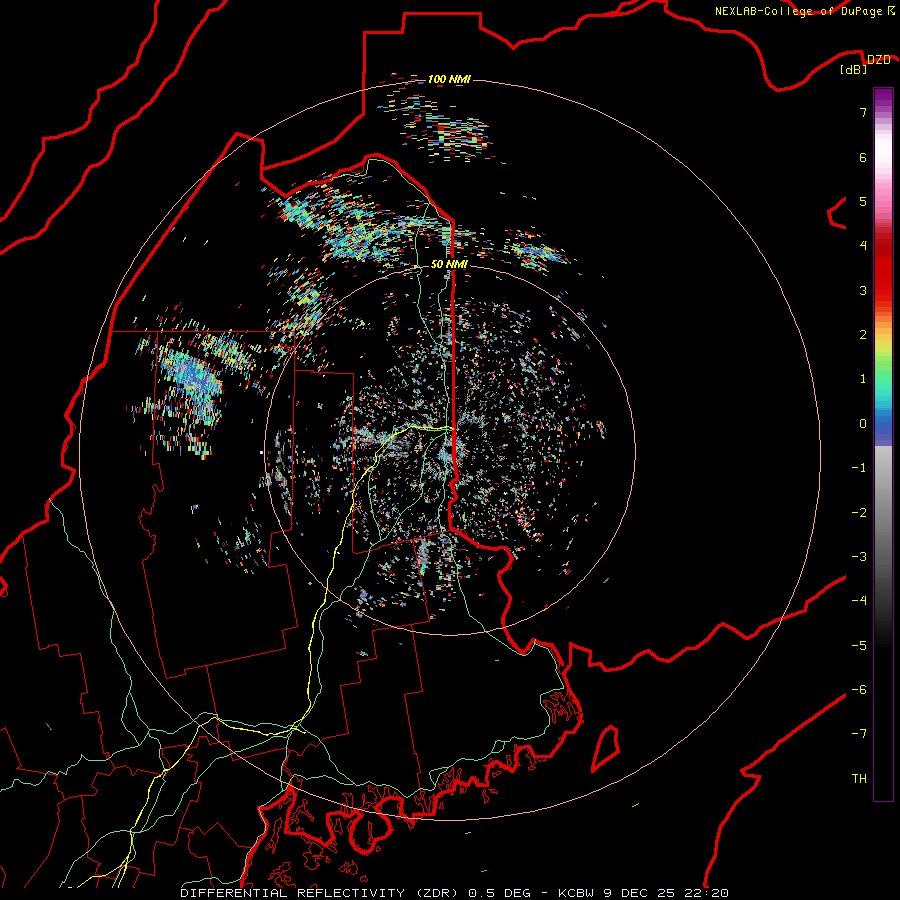Screen dimensions: 900x900
Task: Click the 100 NMI range ring label
Action: coord(449,79)
